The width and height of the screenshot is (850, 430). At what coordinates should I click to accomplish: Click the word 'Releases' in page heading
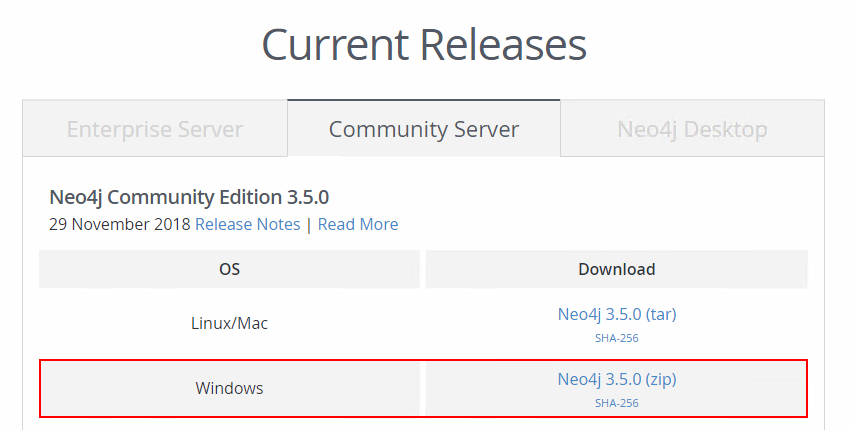tap(503, 45)
